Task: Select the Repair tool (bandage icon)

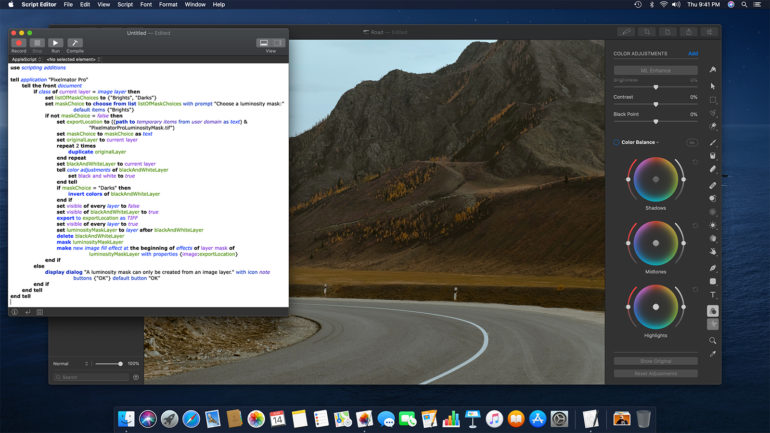Action: pyautogui.click(x=713, y=186)
